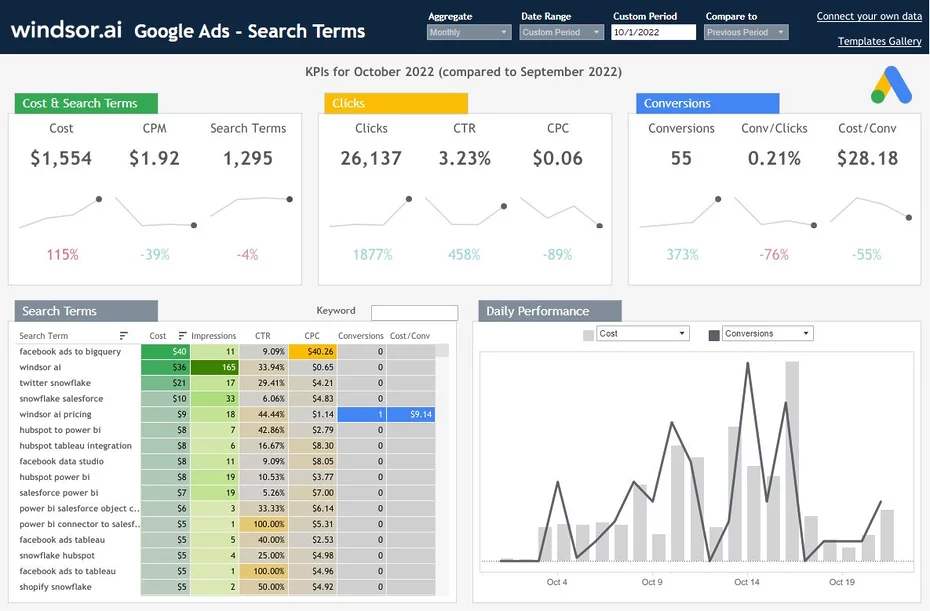
Task: Select the 'facebook ads to bigquery' row
Action: (x=228, y=351)
